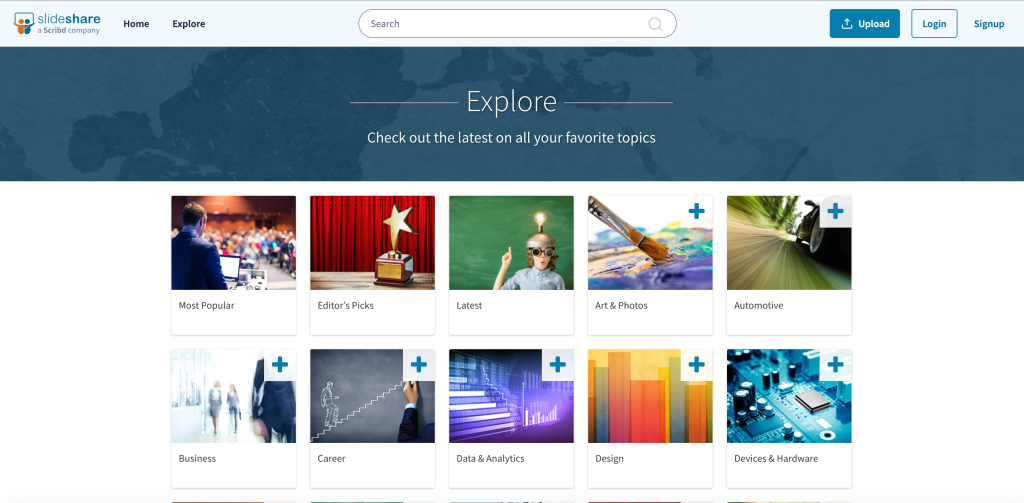1024x503 pixels.
Task: Follow Art & Photos with plus icon
Action: click(696, 212)
